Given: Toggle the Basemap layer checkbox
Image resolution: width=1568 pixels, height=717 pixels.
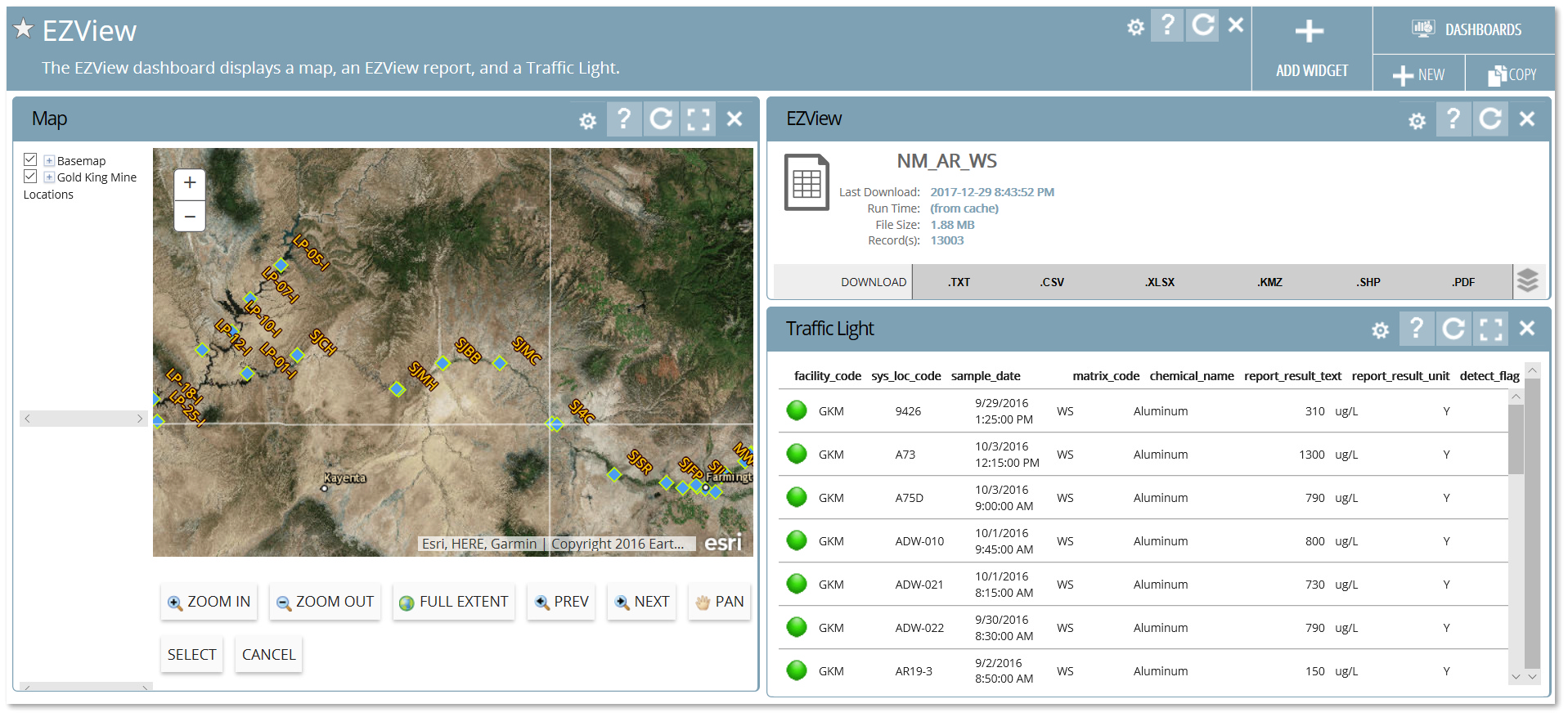Looking at the screenshot, I should click(x=30, y=159).
